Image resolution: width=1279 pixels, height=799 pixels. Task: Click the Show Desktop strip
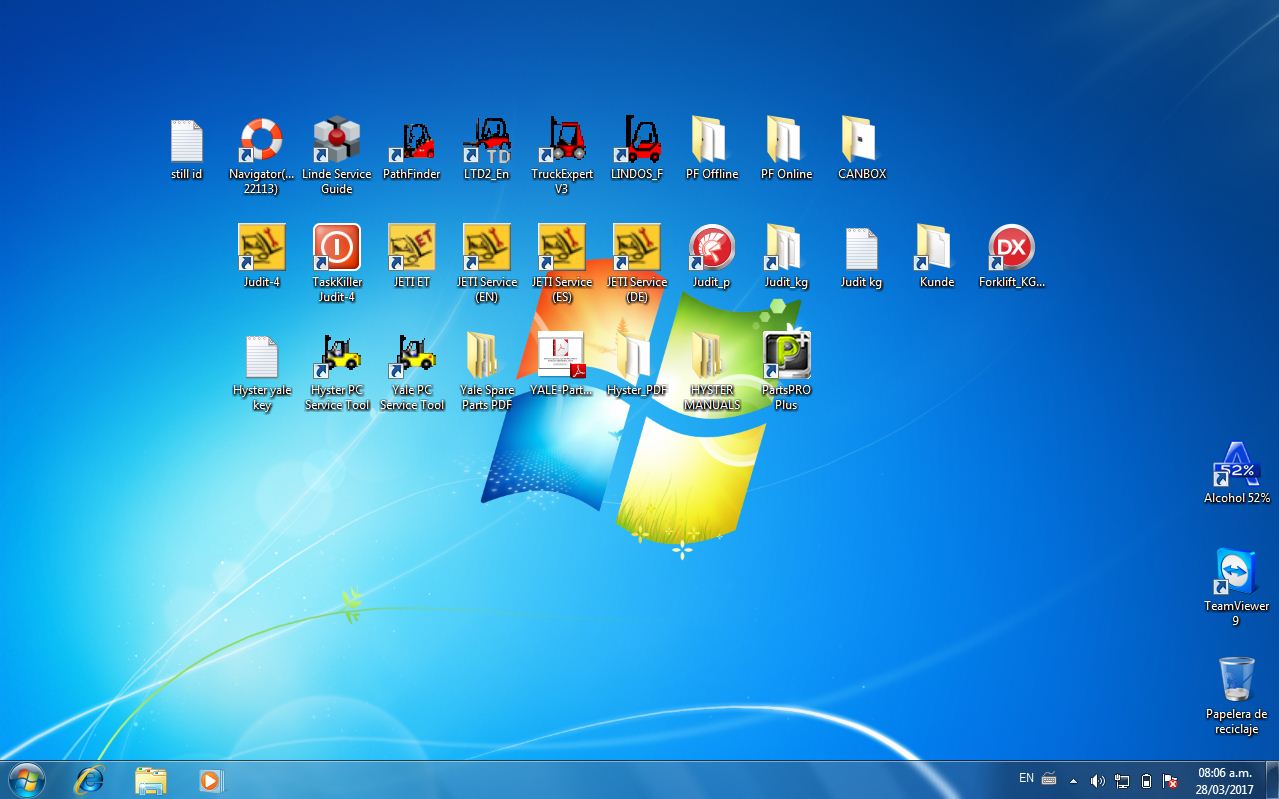point(1272,780)
